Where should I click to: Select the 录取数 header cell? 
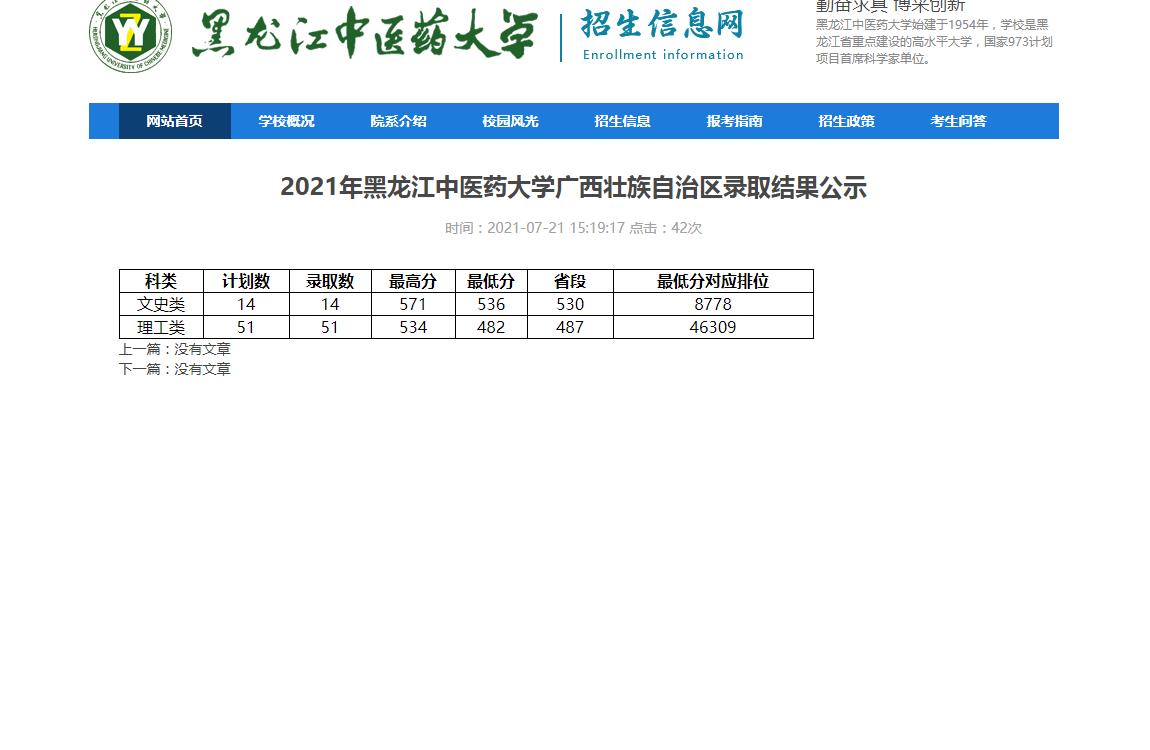[331, 281]
